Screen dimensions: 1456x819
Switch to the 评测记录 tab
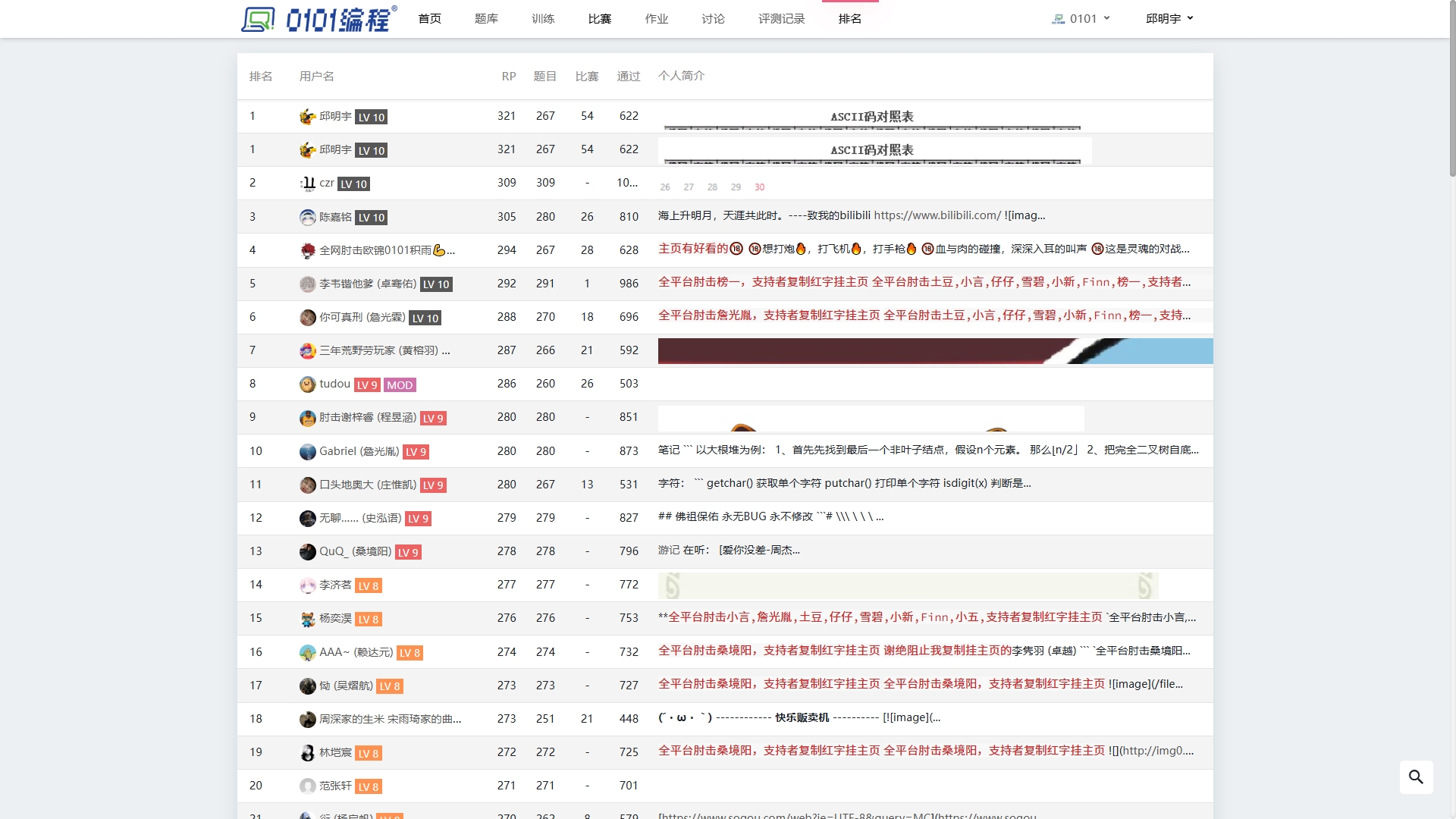pos(781,18)
